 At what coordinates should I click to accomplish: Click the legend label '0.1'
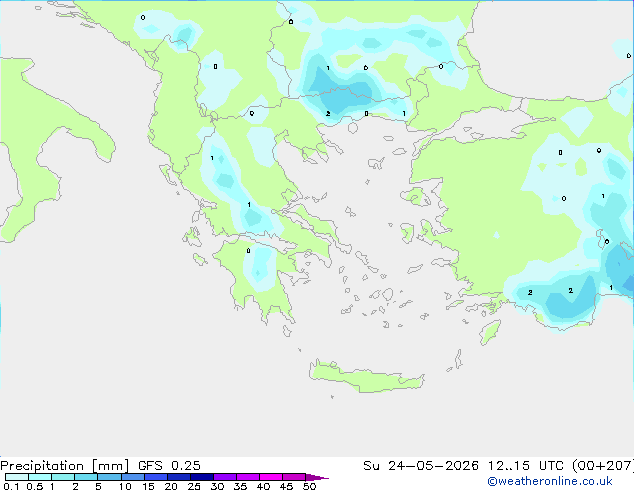(x=11, y=486)
